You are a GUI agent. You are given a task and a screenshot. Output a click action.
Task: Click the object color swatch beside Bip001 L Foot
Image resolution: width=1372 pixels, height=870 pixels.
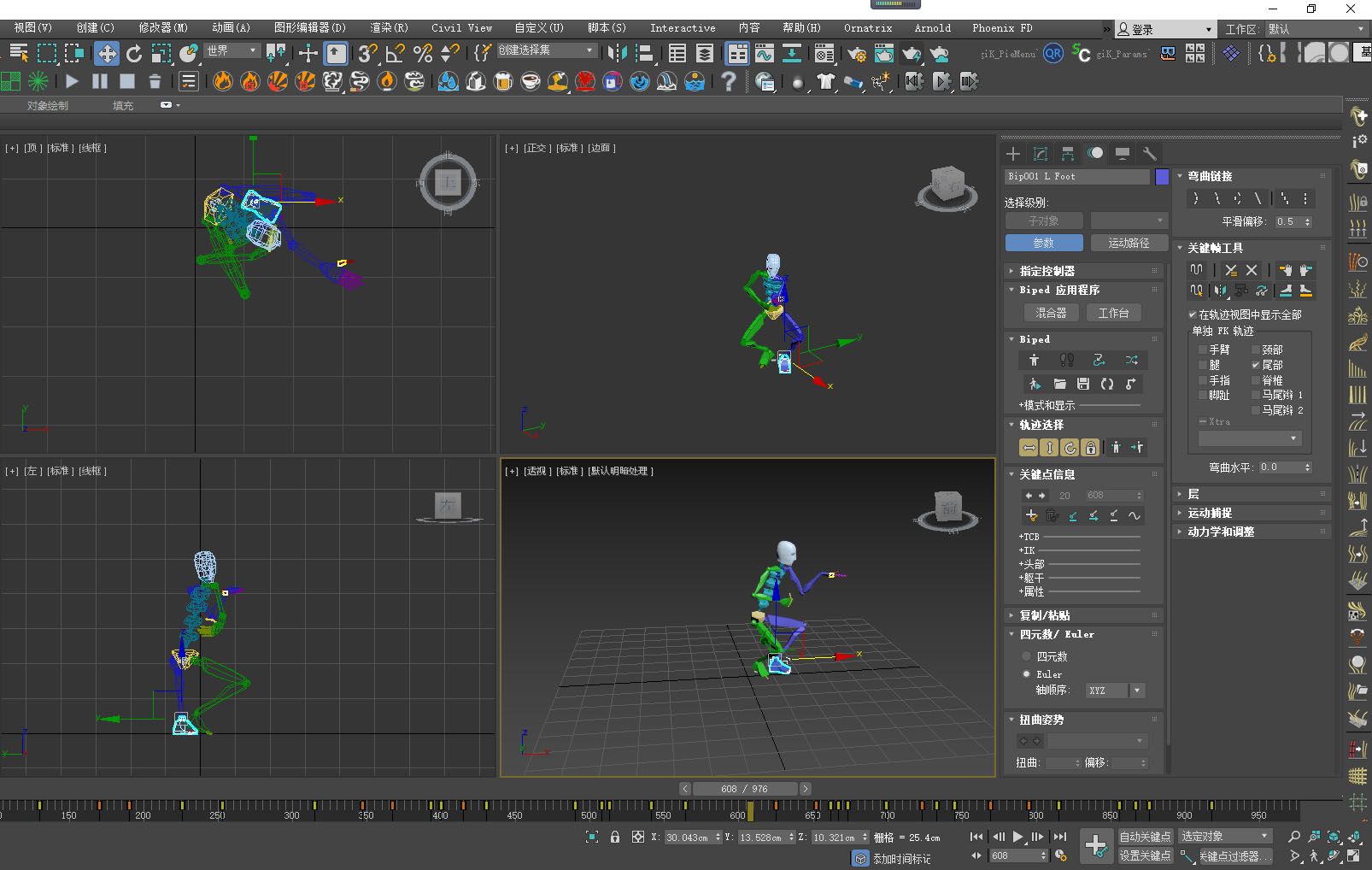click(1162, 177)
